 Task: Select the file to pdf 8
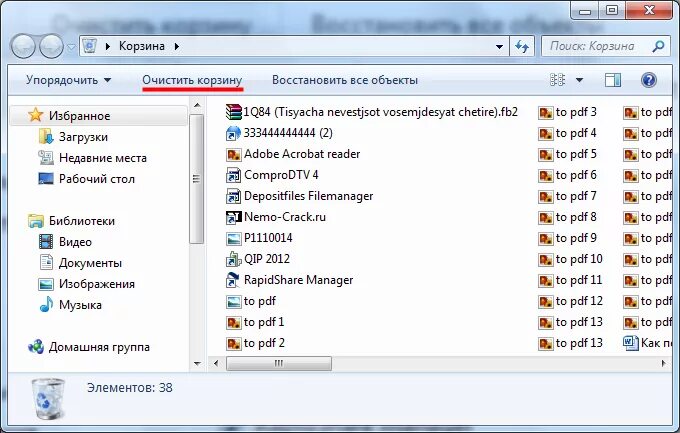pyautogui.click(x=567, y=217)
